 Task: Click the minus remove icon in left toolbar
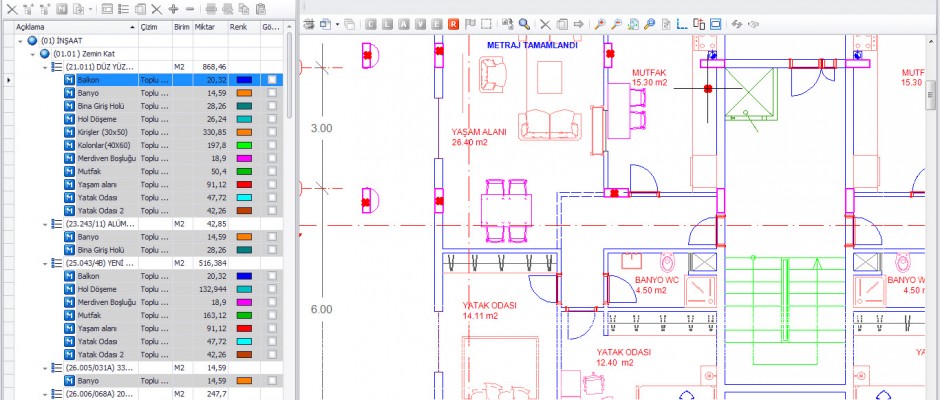tap(189, 8)
